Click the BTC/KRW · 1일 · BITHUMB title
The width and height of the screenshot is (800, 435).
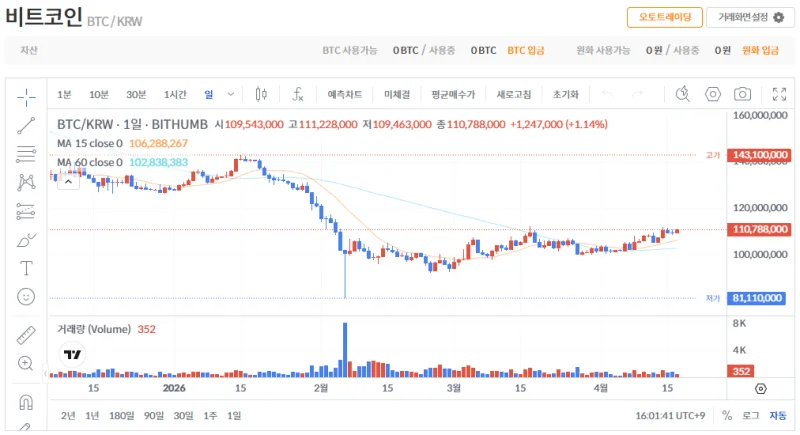(132, 124)
